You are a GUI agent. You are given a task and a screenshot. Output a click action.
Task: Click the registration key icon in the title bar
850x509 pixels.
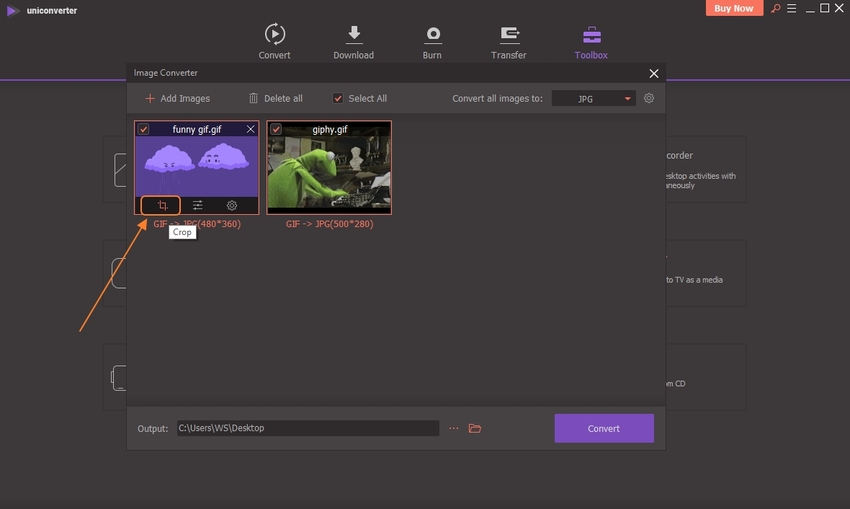point(774,9)
